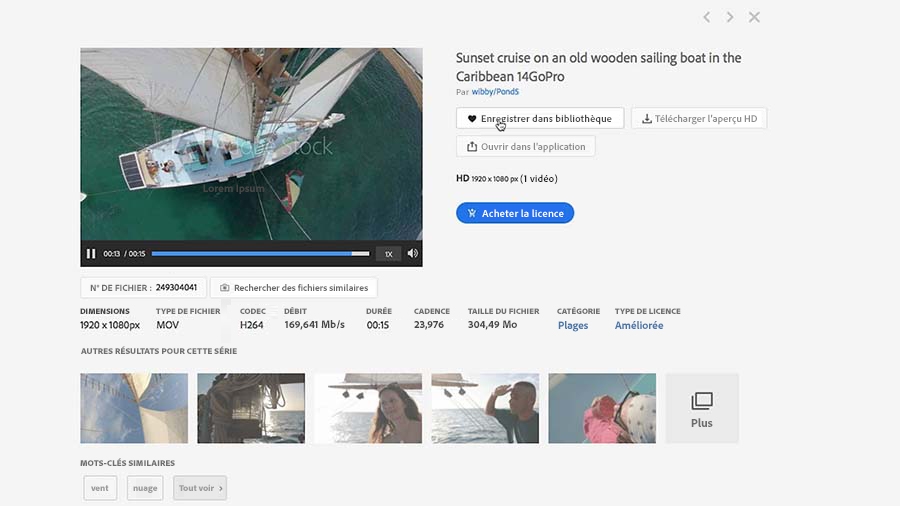Save to library with heart button

[540, 119]
